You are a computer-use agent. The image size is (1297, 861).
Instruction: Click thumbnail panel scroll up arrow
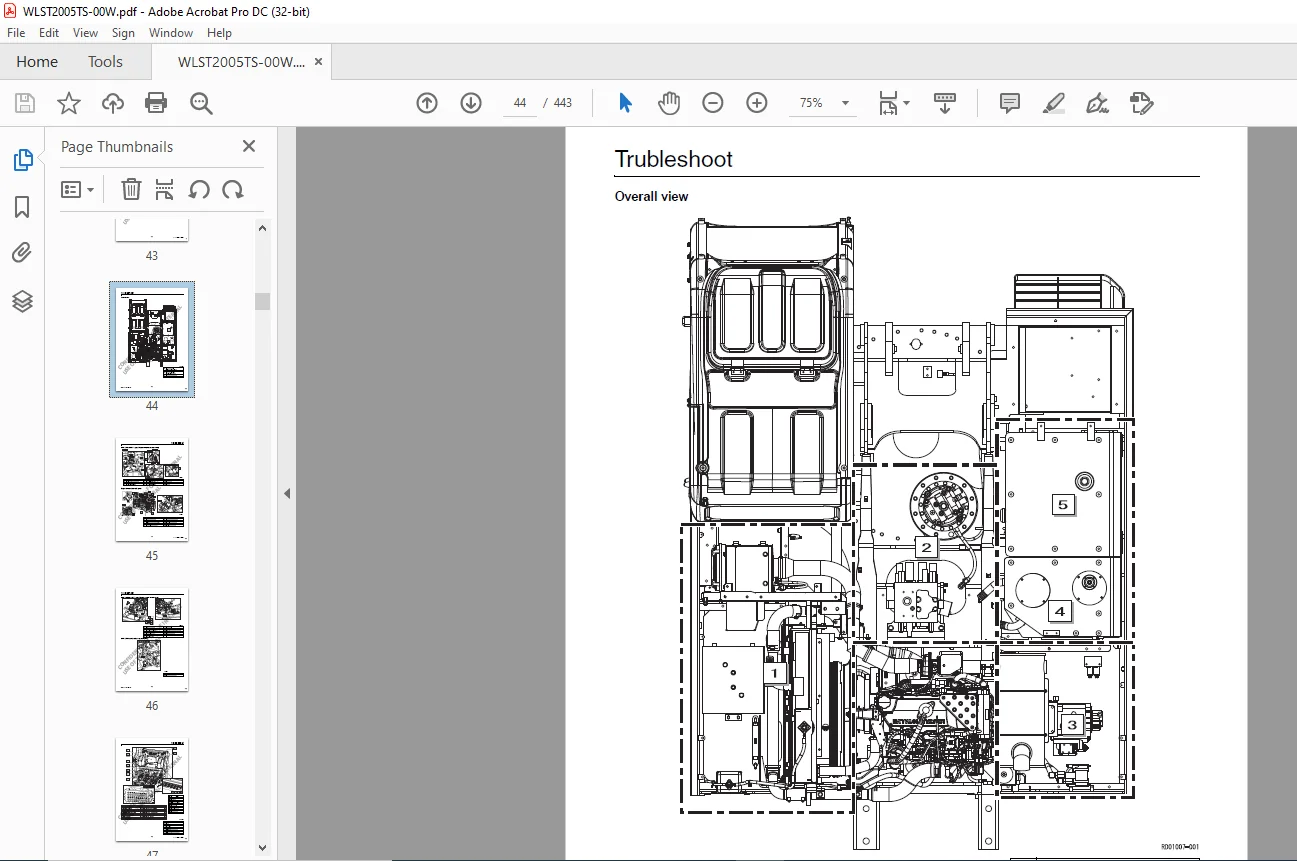pos(262,229)
